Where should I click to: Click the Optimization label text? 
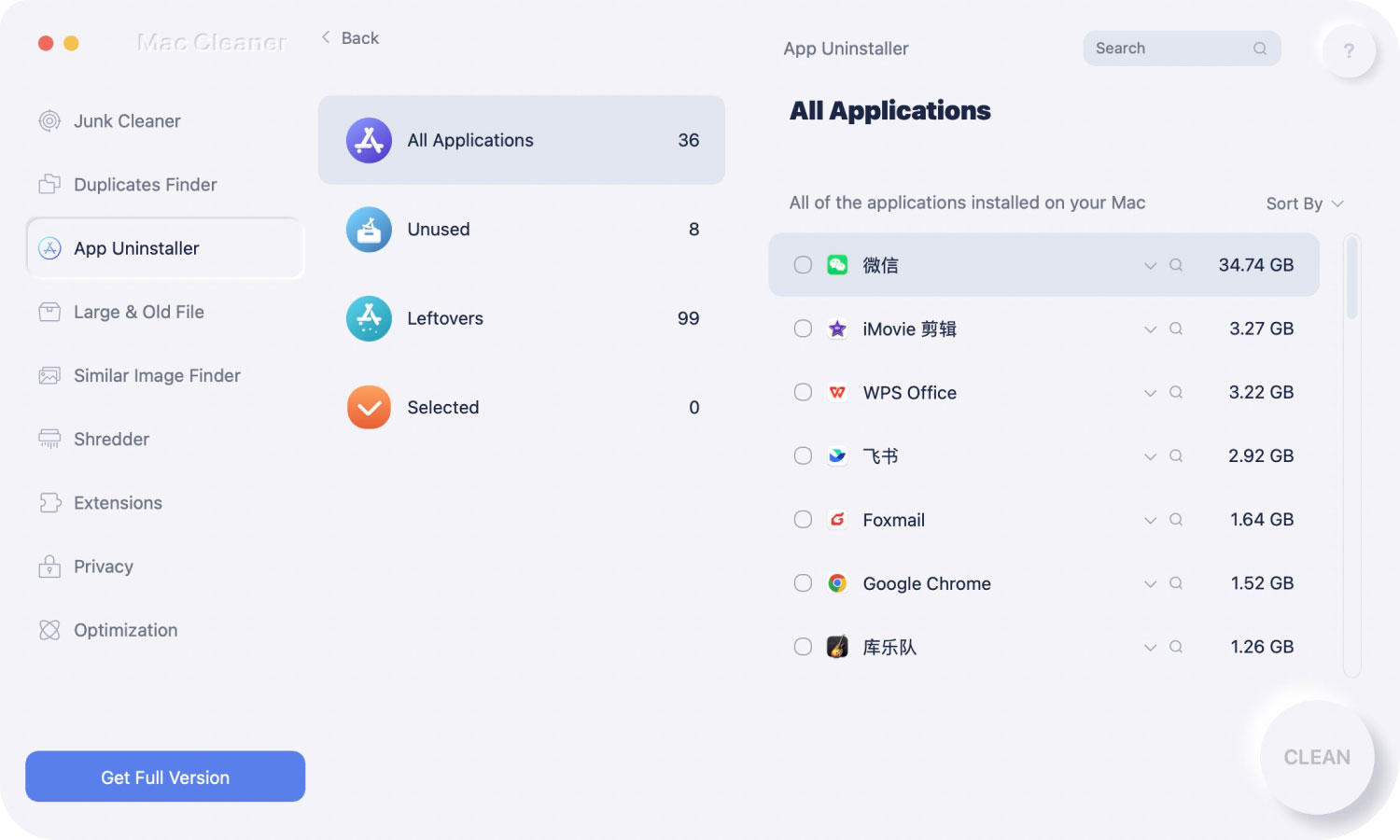126,630
